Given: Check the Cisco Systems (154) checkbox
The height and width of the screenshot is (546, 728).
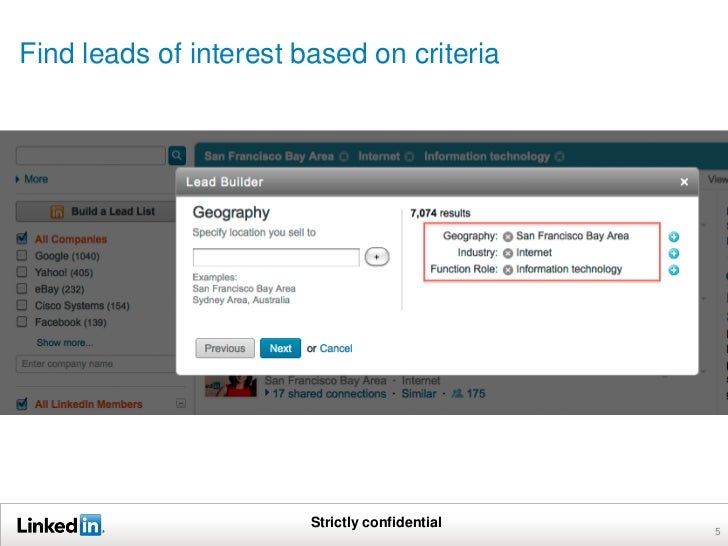Looking at the screenshot, I should click(x=22, y=305).
